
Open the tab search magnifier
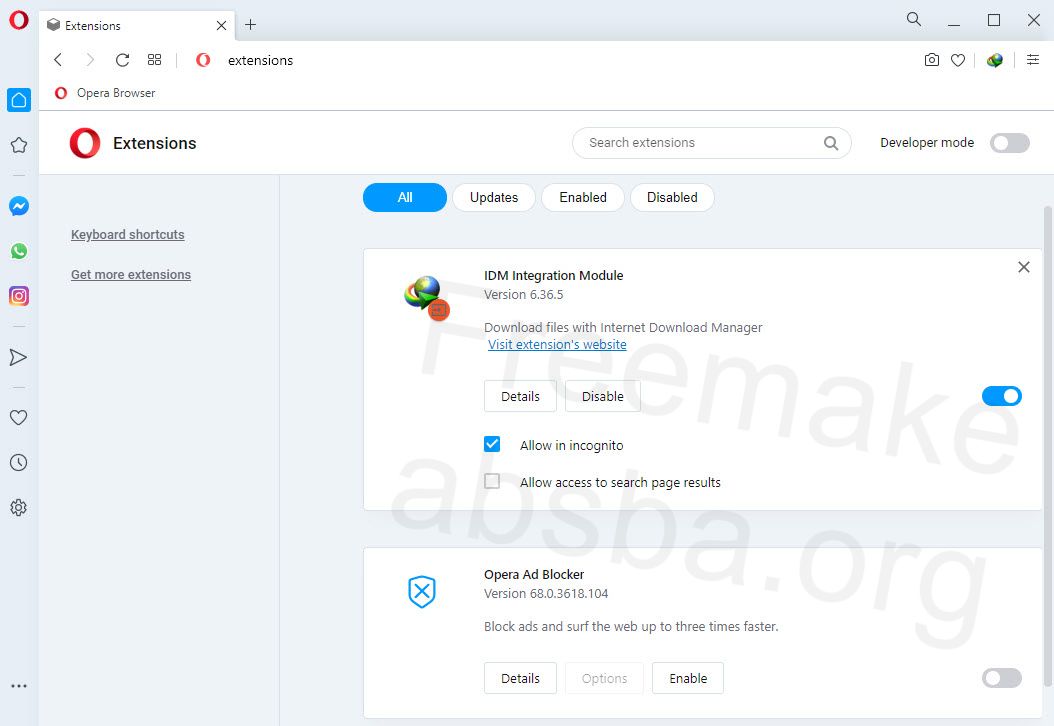point(914,19)
